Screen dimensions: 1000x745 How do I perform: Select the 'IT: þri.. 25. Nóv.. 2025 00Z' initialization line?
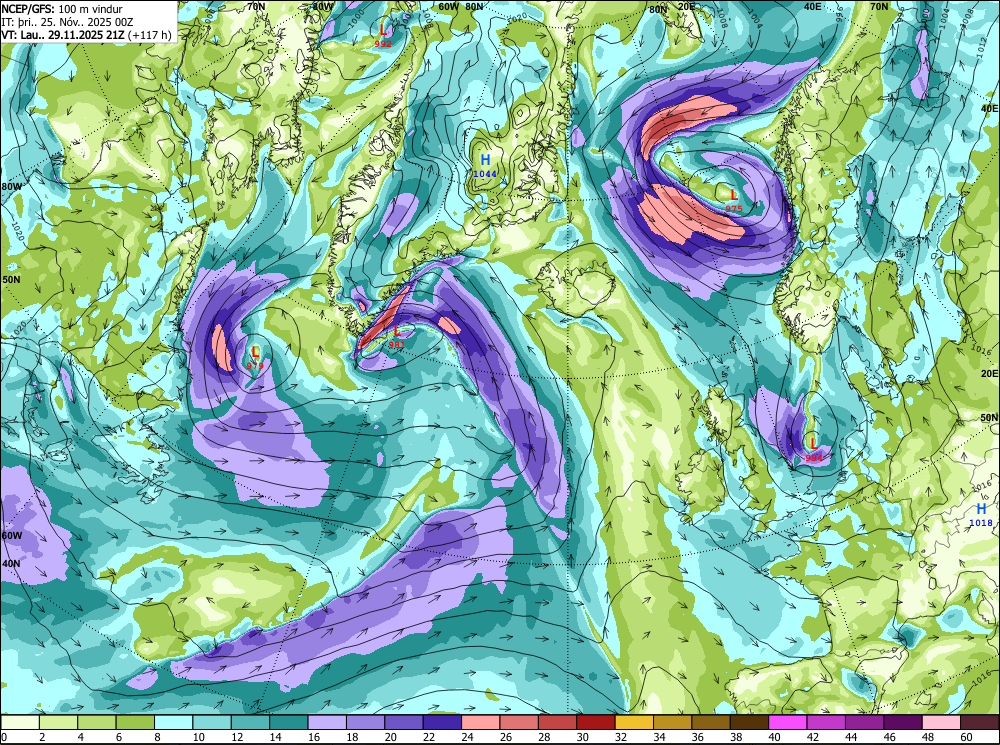(67, 22)
